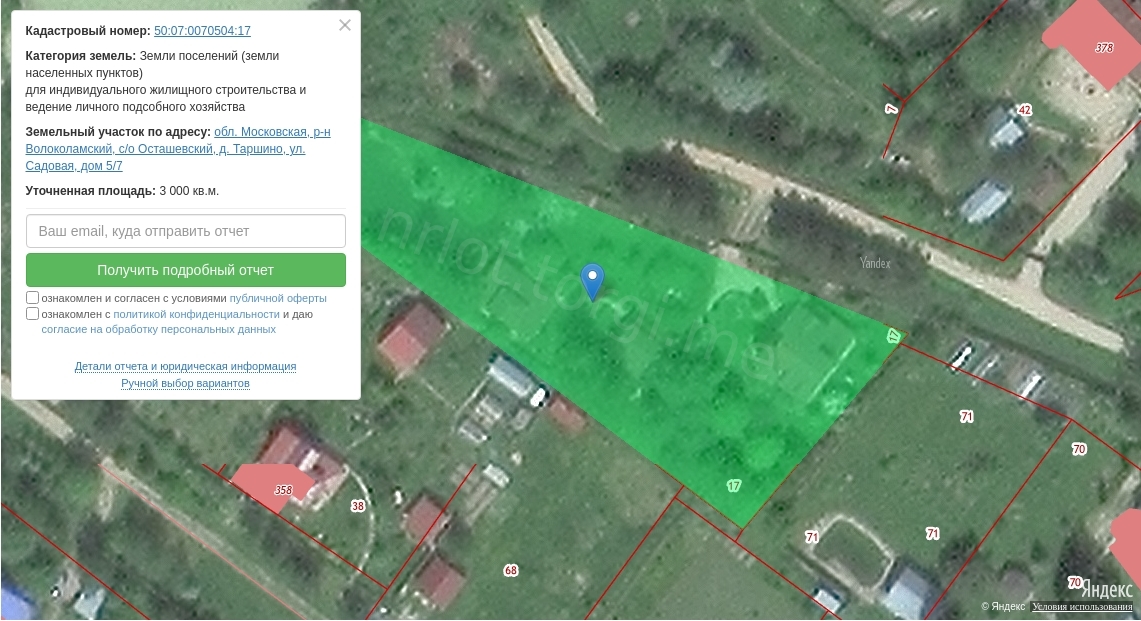
Task: Click parcel number 42 label
Action: (x=1025, y=110)
